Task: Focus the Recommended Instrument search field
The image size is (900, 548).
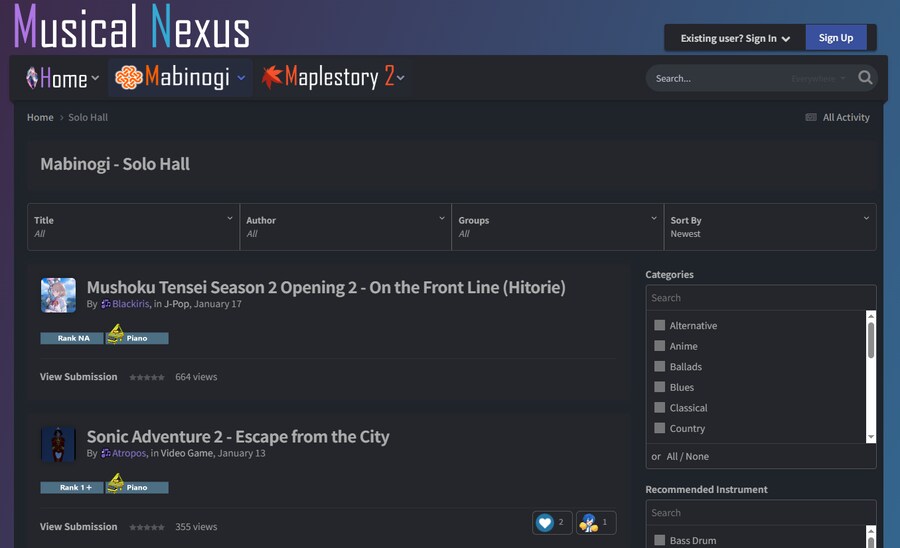Action: (x=761, y=513)
